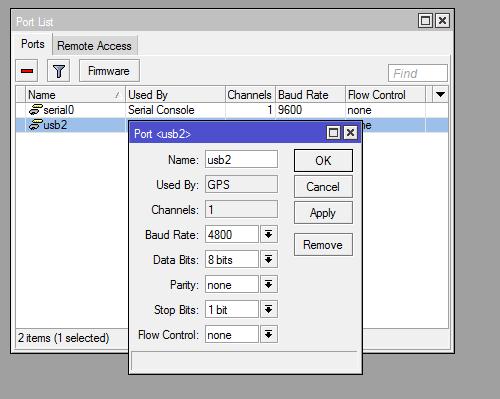500x399 pixels.
Task: Click the Apply button
Action: [x=323, y=213]
